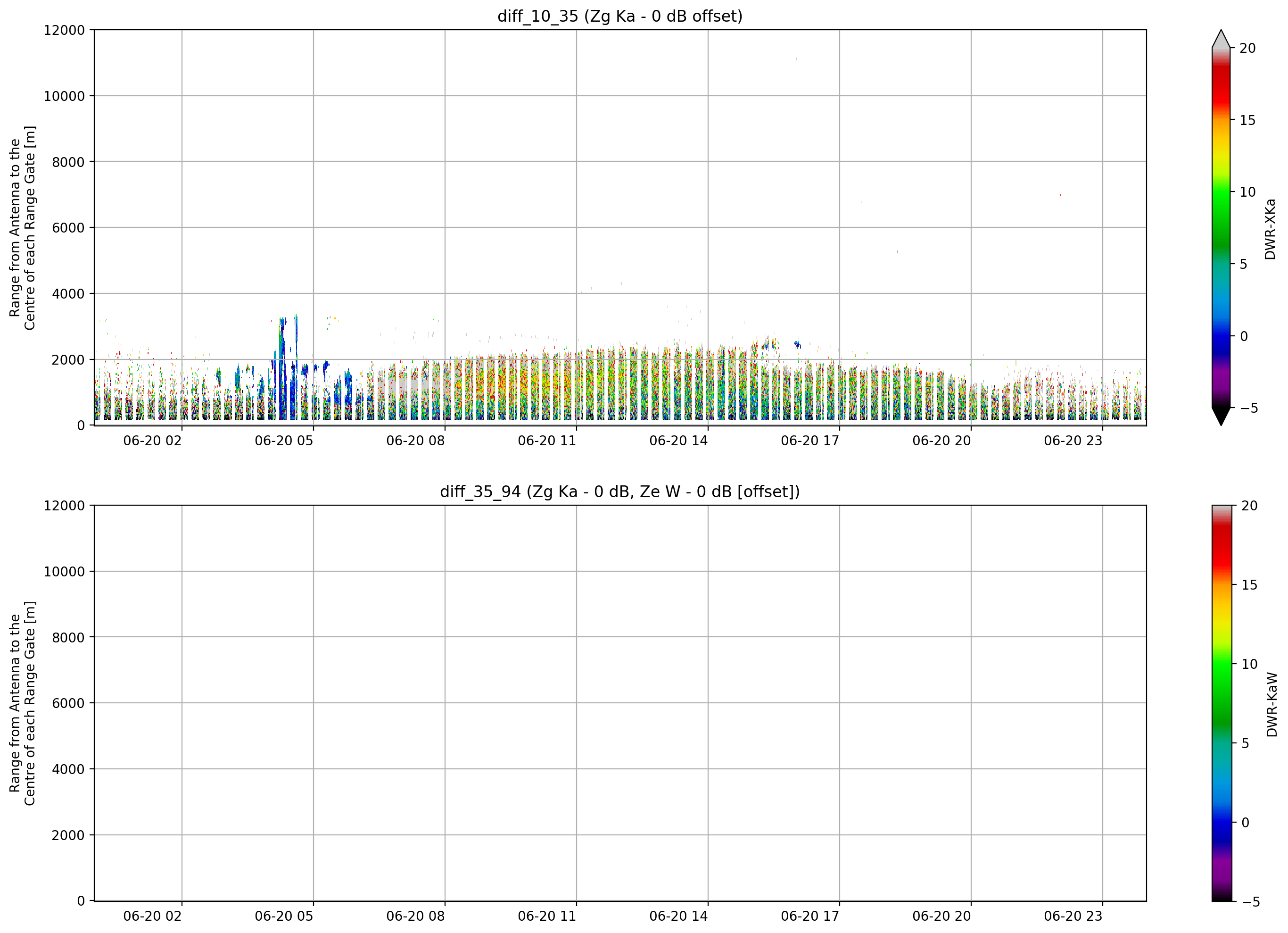Click the '06-20 02' x-tick in the diff_35_94 plot
This screenshot has width=1288, height=933.
pos(152,916)
